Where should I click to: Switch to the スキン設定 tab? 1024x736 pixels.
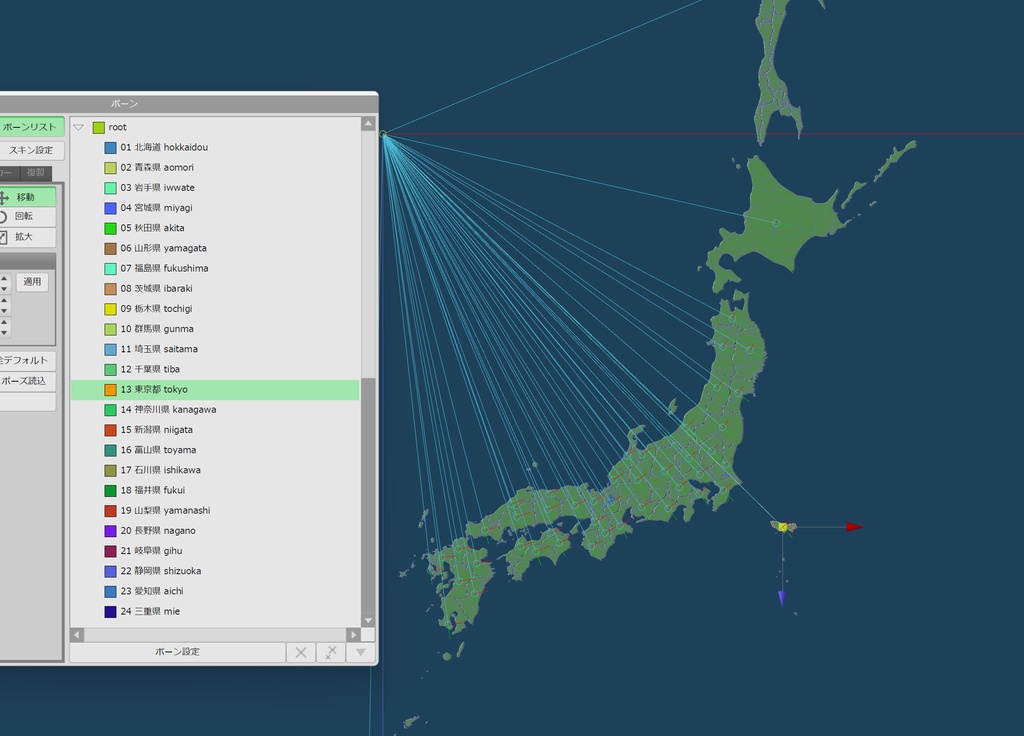pos(30,150)
